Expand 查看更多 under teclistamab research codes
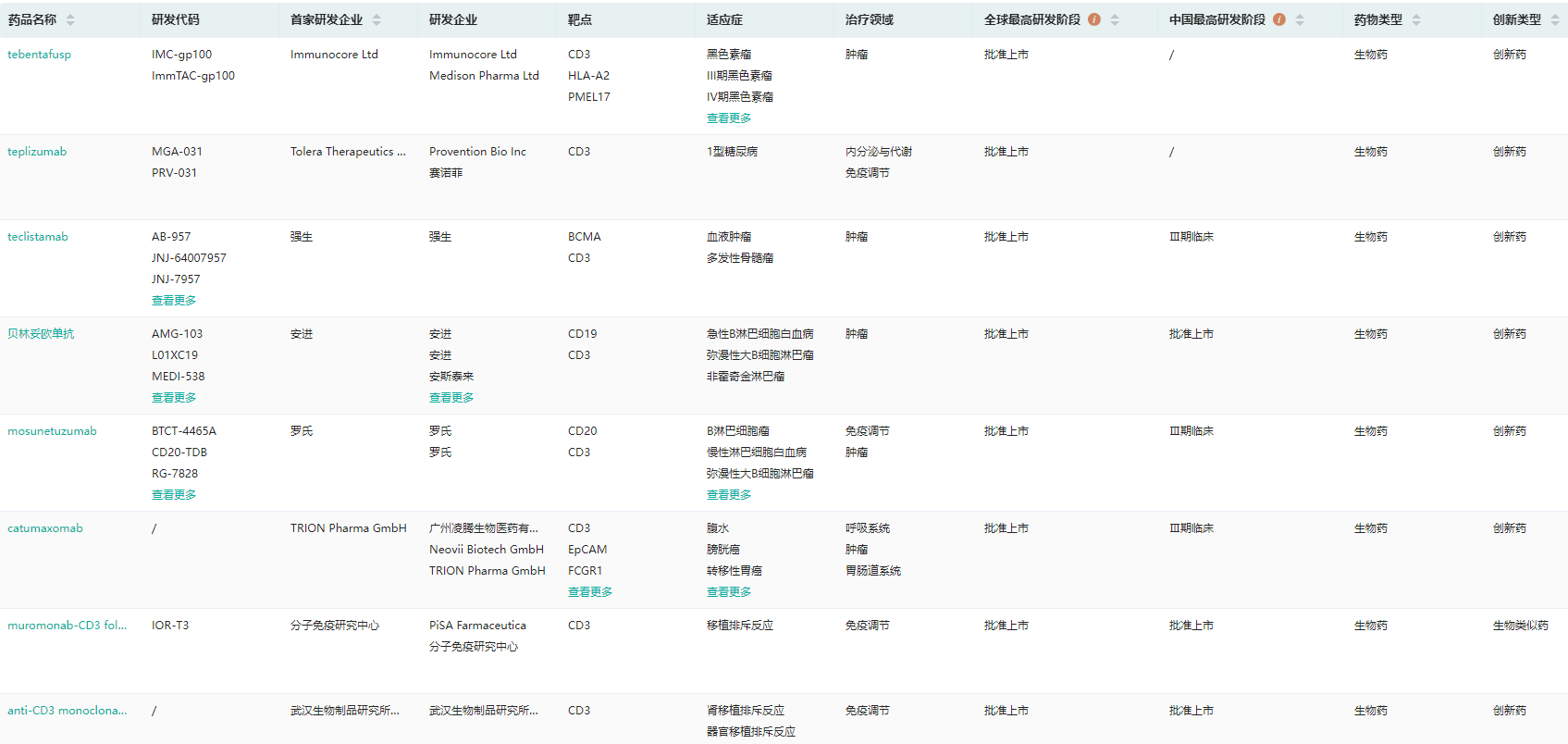 pyautogui.click(x=174, y=301)
